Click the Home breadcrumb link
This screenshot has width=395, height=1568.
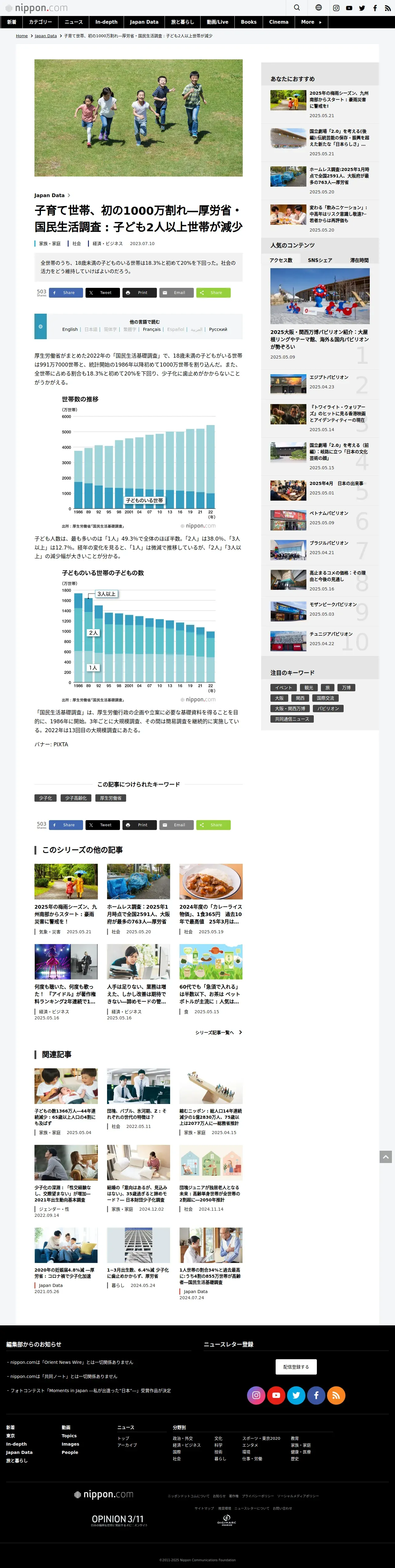point(22,36)
